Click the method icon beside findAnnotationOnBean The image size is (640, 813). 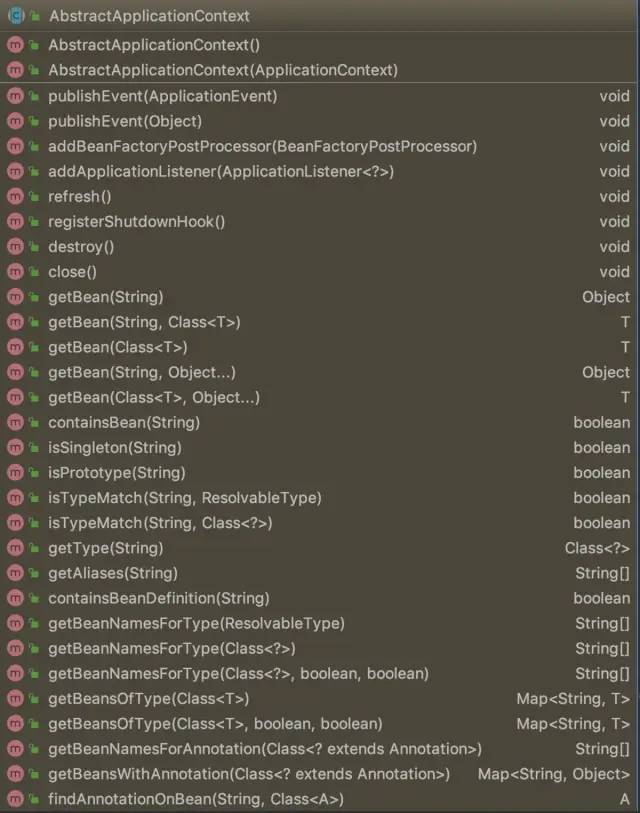(15, 799)
